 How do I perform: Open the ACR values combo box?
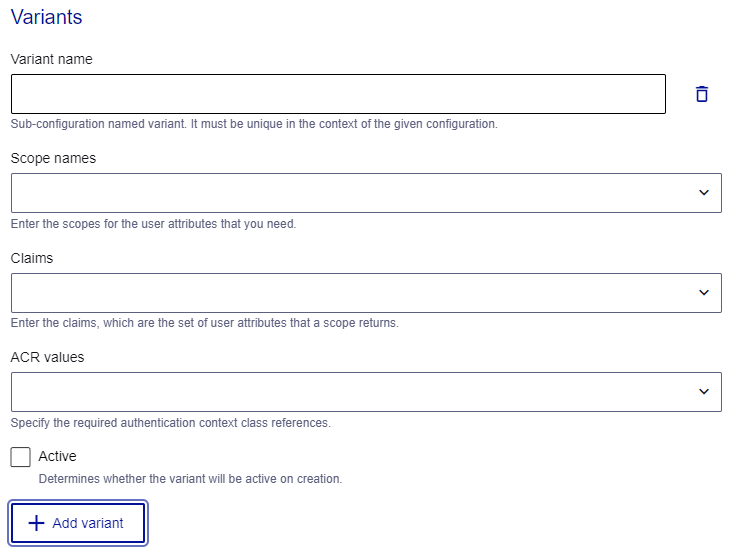pyautogui.click(x=350, y=391)
